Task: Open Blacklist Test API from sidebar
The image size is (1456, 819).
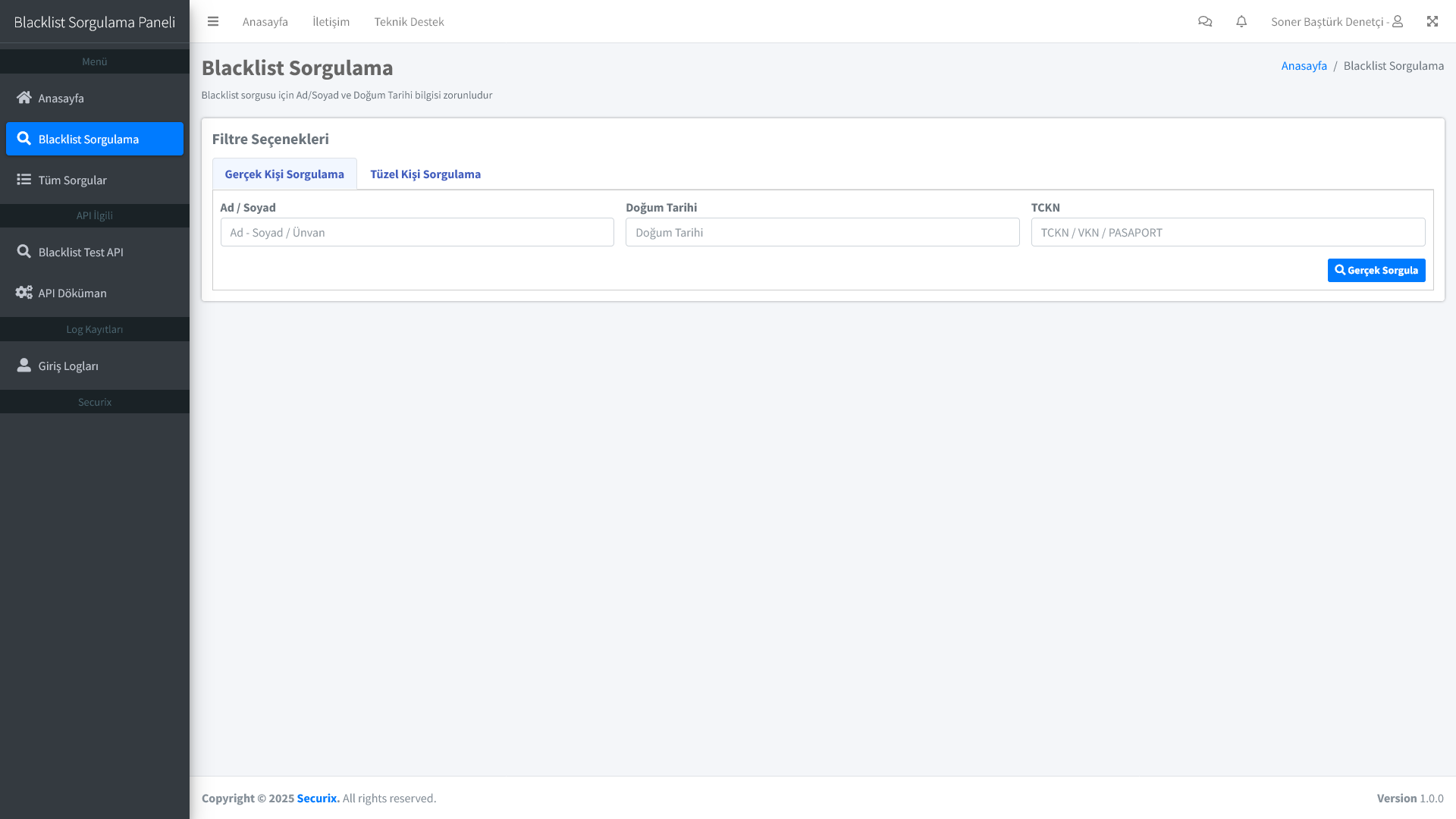Action: click(x=95, y=252)
